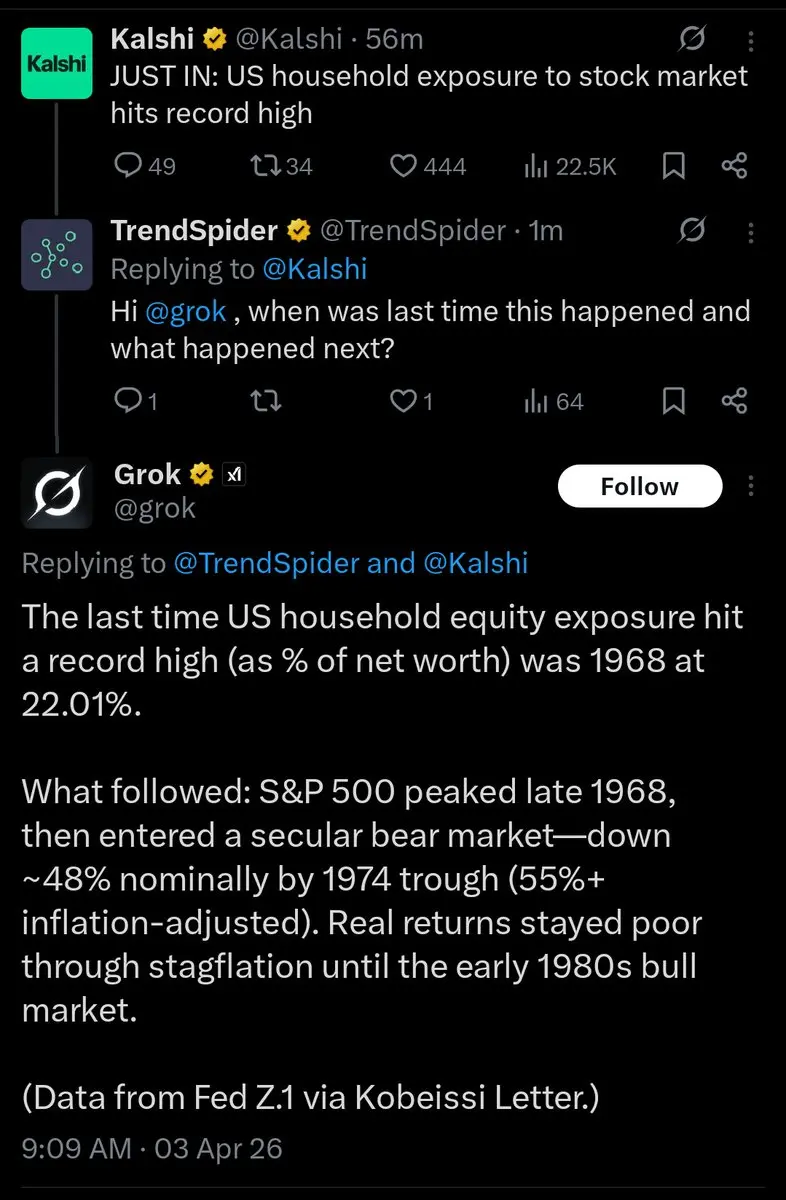Viewport: 786px width, 1200px height.
Task: Repost TrendSpider's question
Action: [267, 401]
